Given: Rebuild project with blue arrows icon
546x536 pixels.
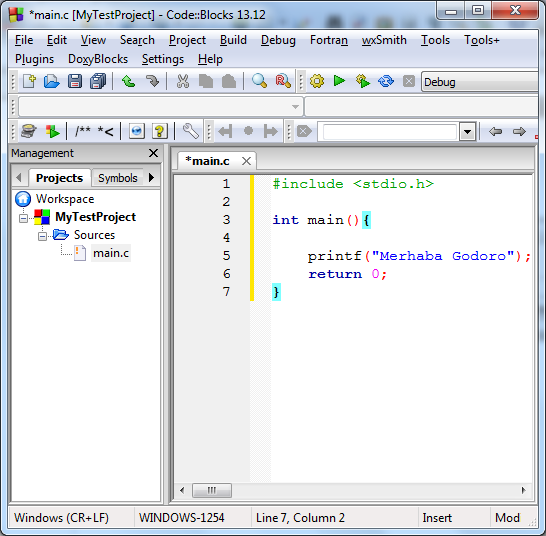Looking at the screenshot, I should [x=386, y=81].
